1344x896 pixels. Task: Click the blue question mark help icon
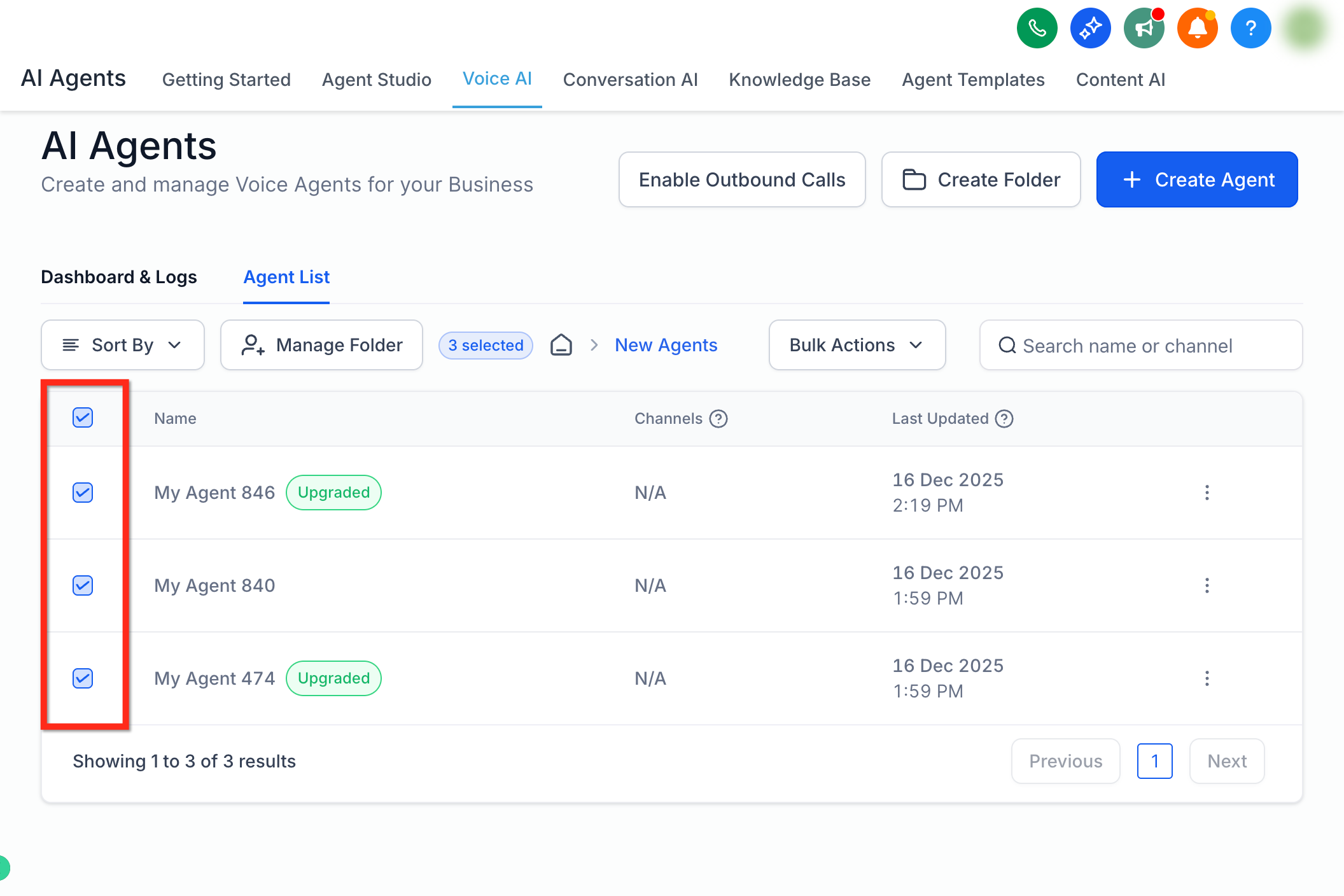1250,28
